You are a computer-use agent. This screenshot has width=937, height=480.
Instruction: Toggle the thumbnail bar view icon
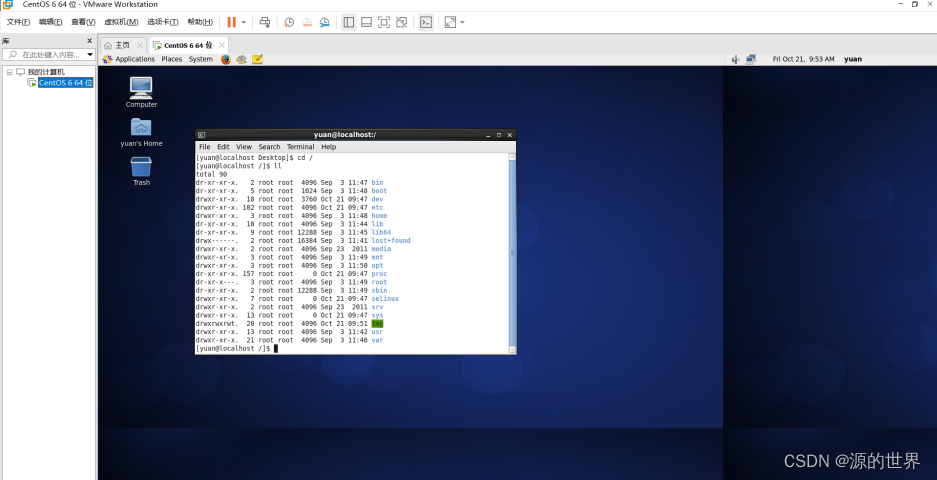[x=366, y=22]
